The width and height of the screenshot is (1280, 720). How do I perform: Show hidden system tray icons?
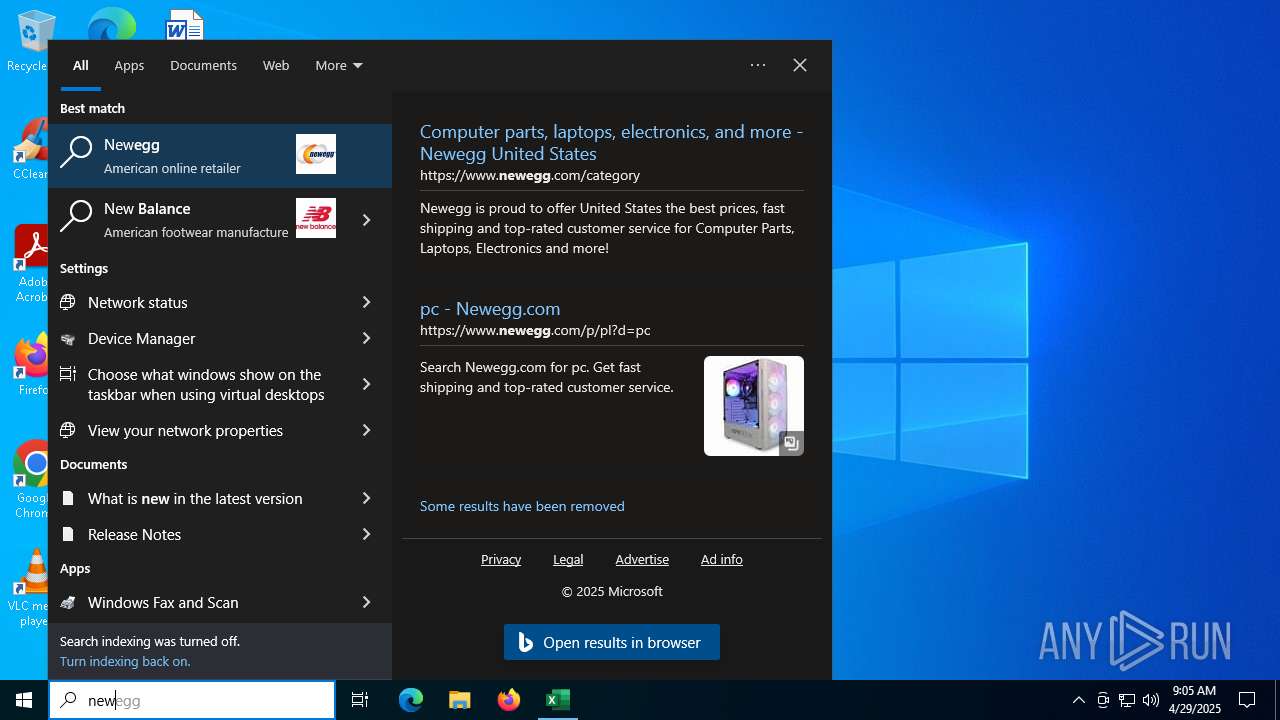pyautogui.click(x=1079, y=700)
